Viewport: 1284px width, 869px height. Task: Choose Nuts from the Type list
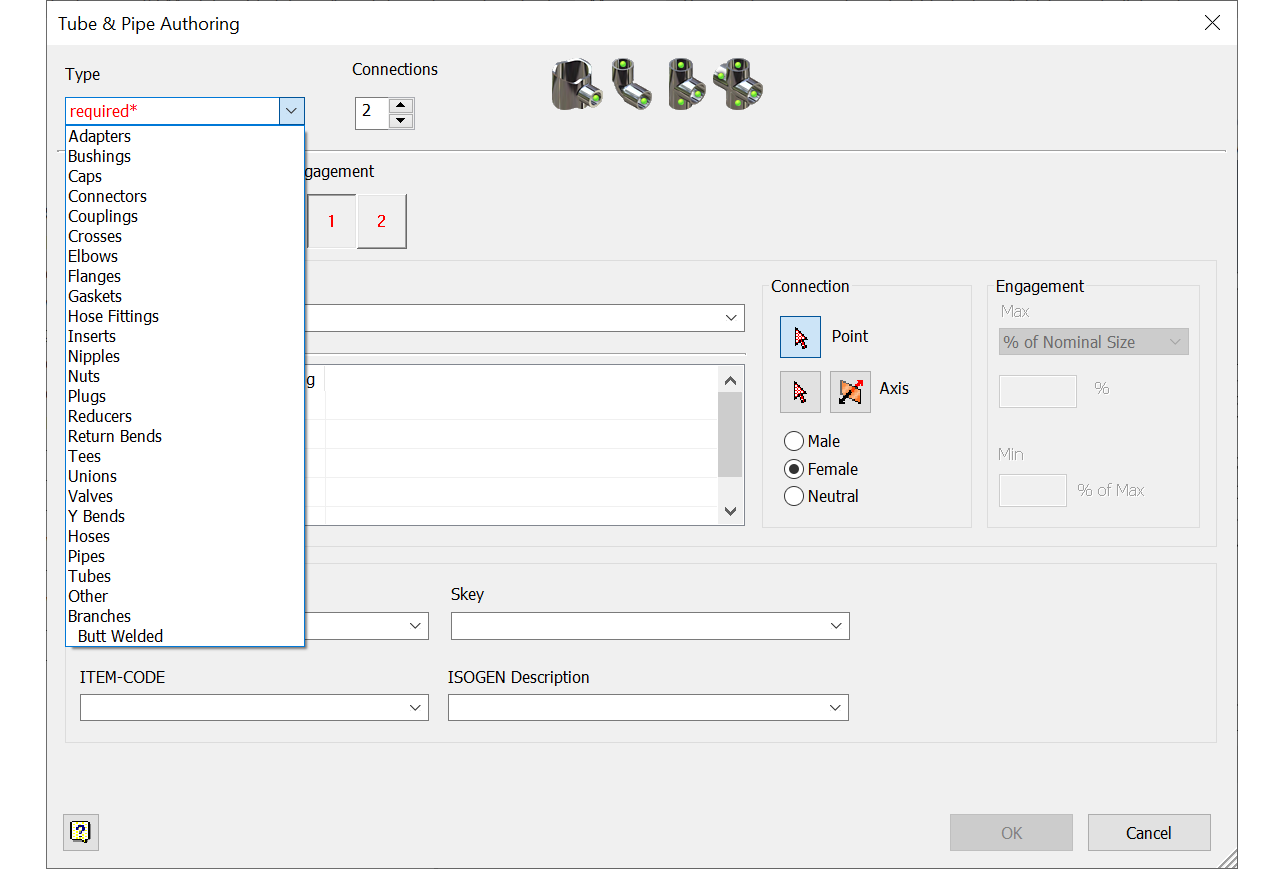point(184,376)
